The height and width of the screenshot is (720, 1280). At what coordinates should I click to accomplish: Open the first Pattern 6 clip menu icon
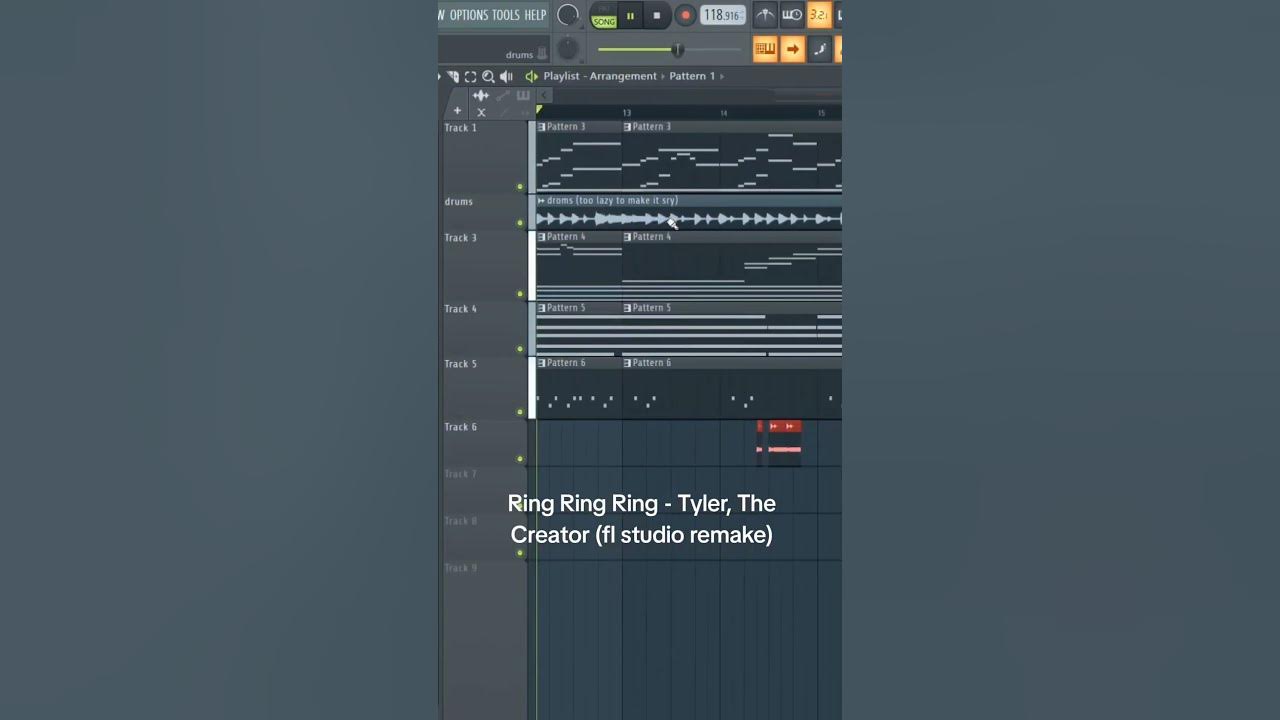[x=542, y=363]
